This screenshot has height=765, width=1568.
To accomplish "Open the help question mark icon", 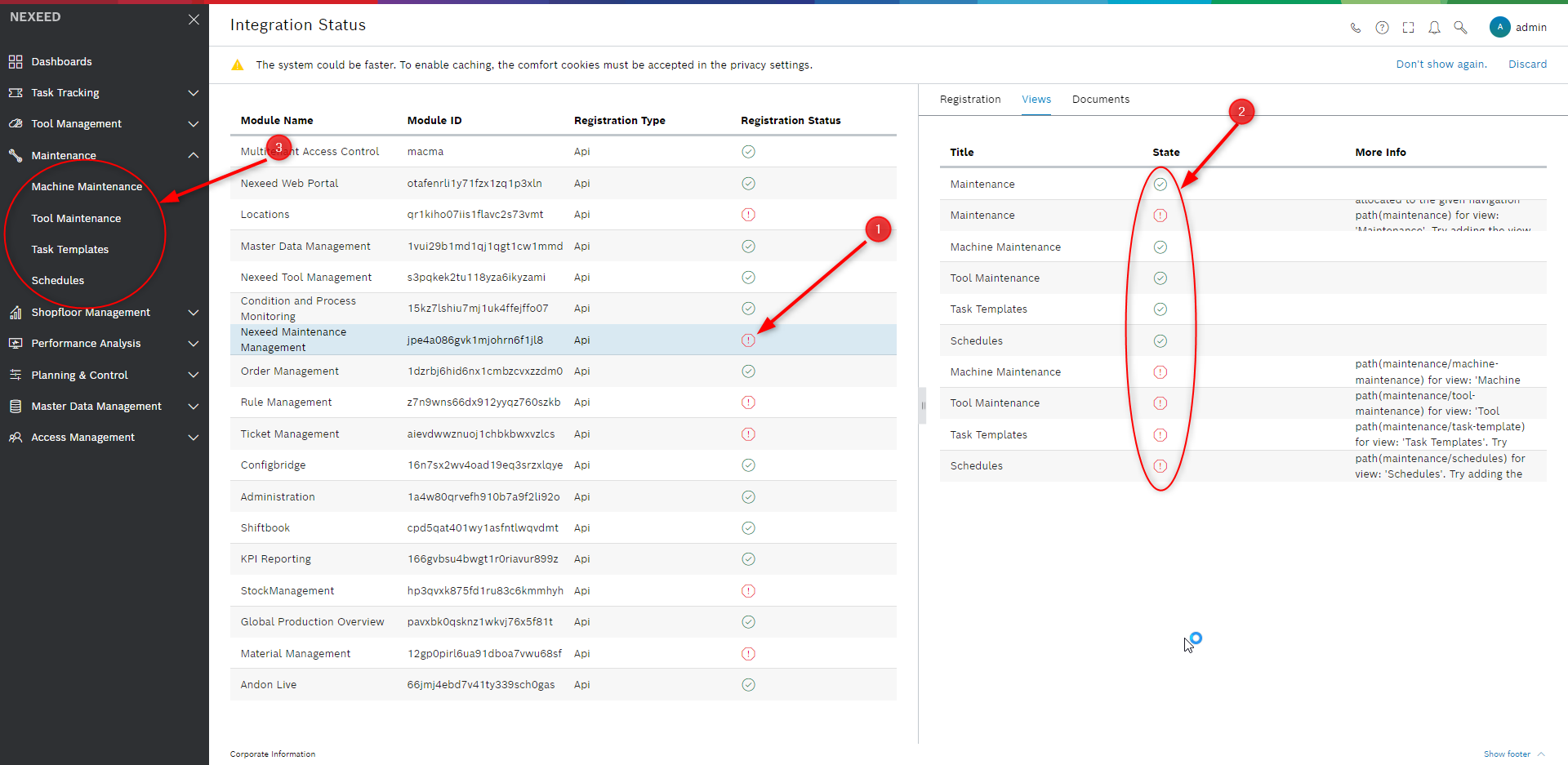I will 1382,28.
